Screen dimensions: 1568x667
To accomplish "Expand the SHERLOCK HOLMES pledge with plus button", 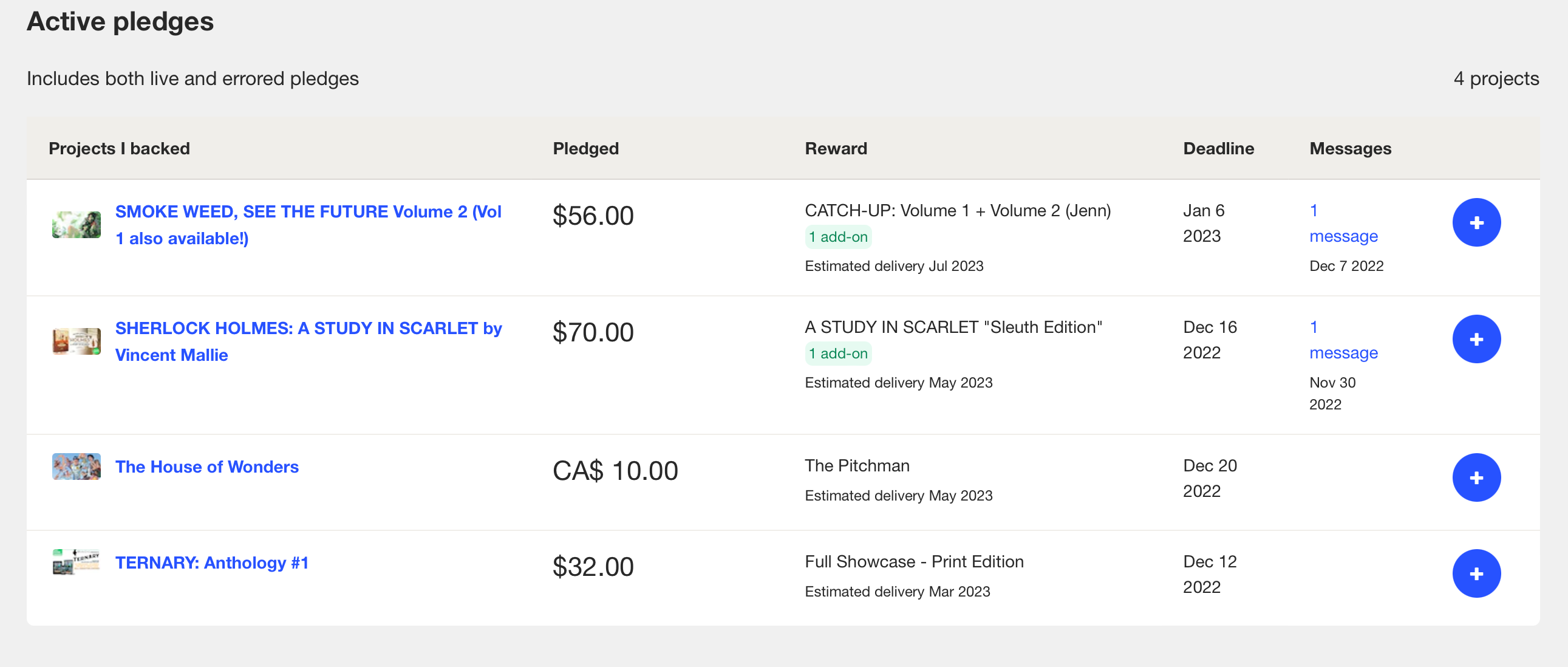I will tap(1476, 339).
